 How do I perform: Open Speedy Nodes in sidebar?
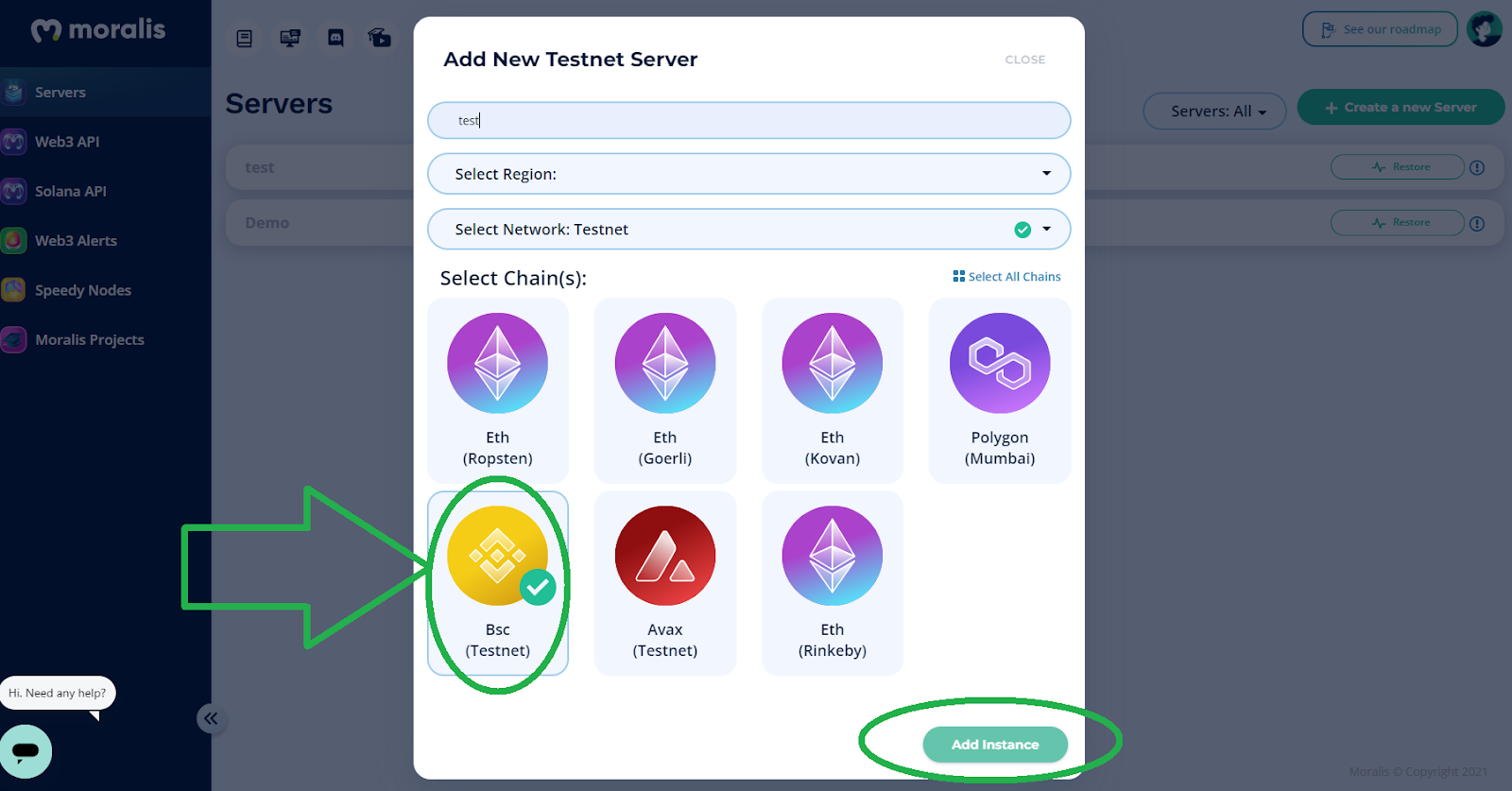(x=83, y=290)
